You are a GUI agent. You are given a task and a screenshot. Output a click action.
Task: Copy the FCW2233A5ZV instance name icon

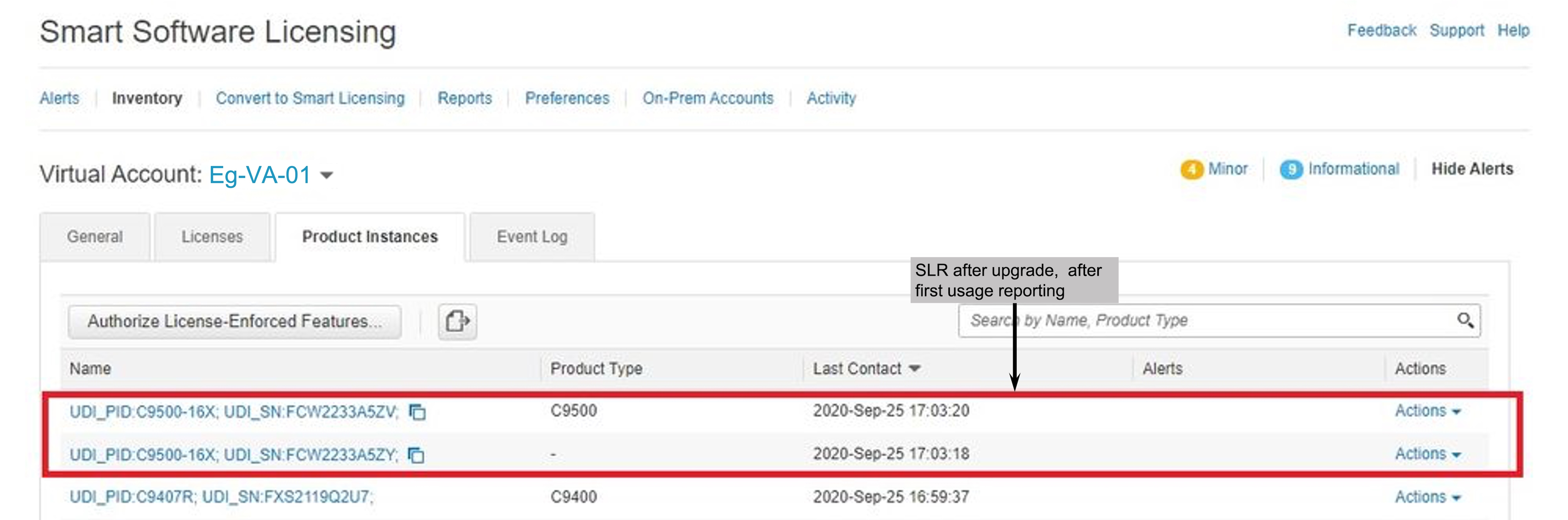418,412
